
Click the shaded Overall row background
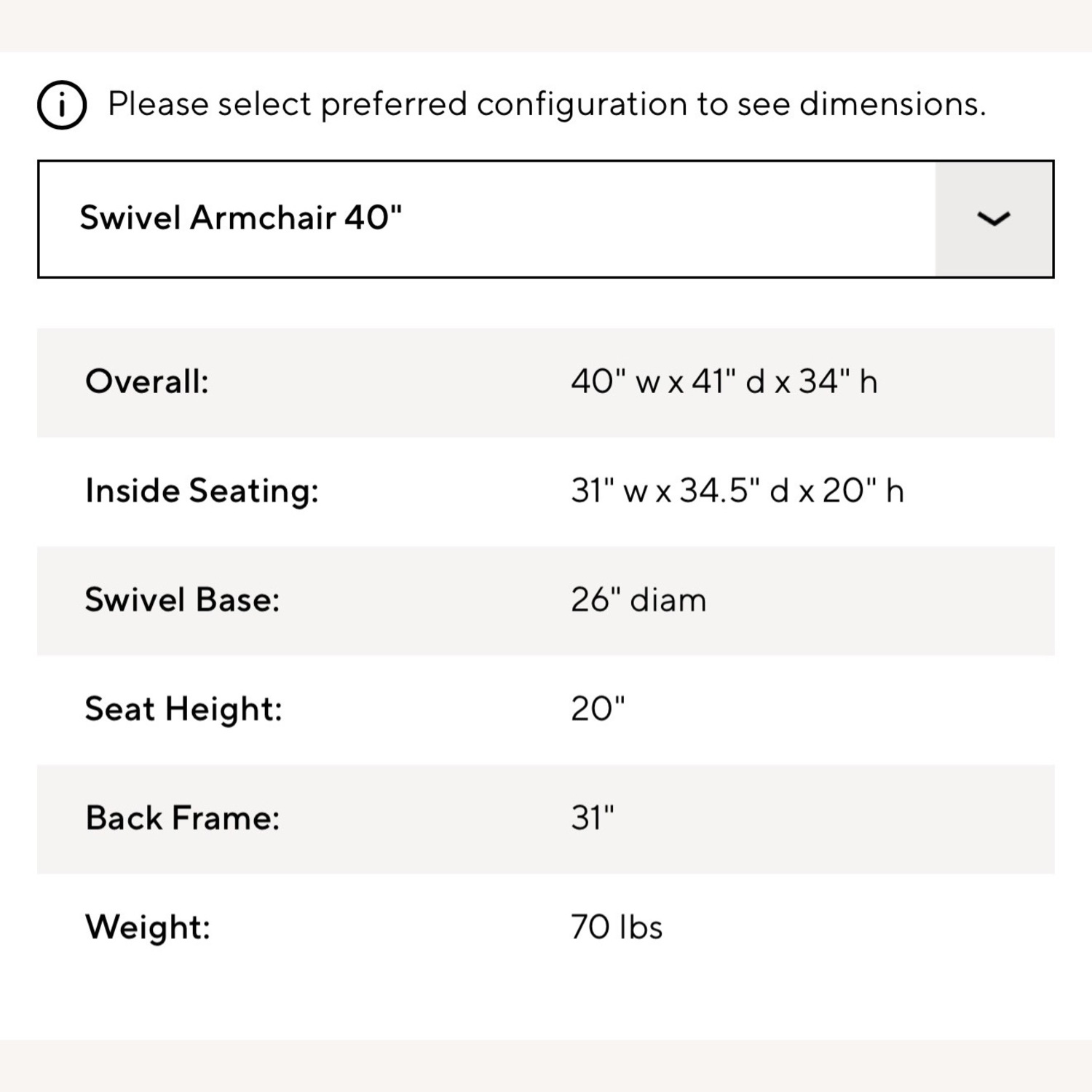546,383
